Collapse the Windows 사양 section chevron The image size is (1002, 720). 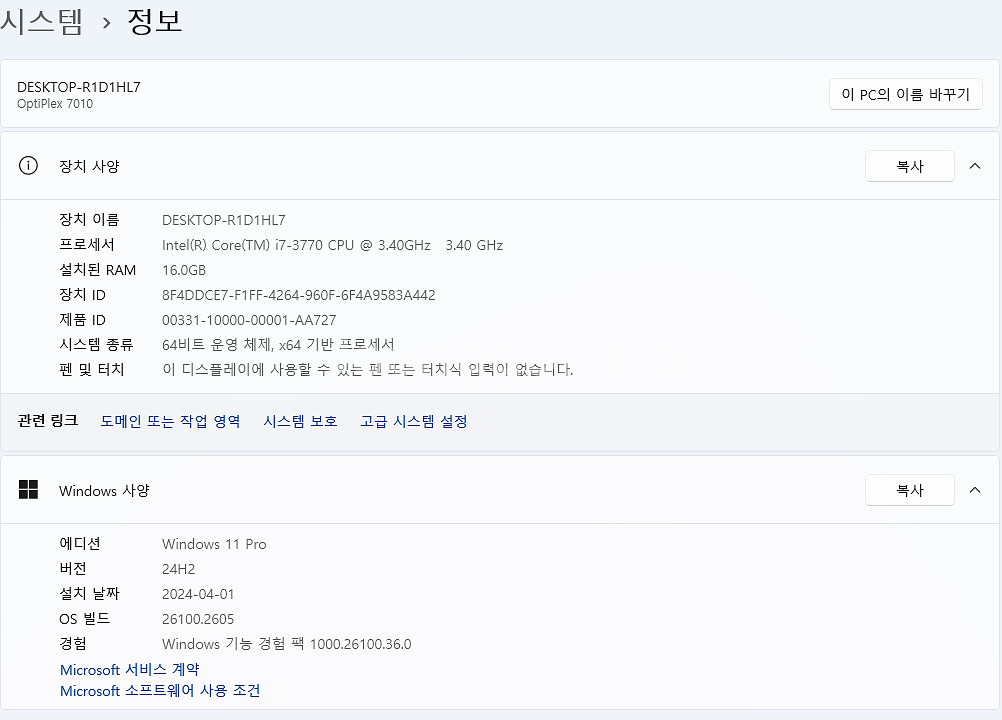click(975, 490)
